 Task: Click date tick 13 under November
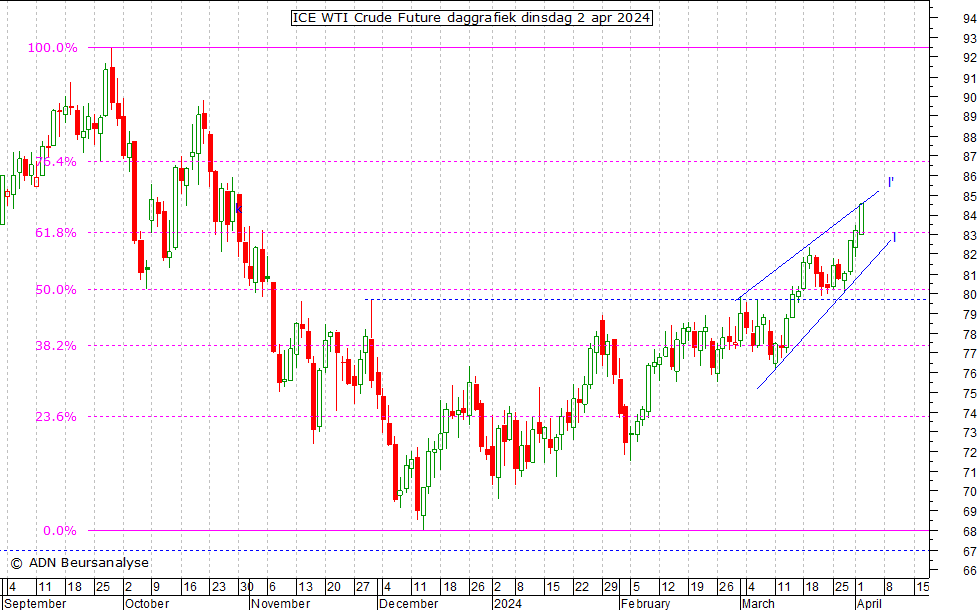pos(305,587)
